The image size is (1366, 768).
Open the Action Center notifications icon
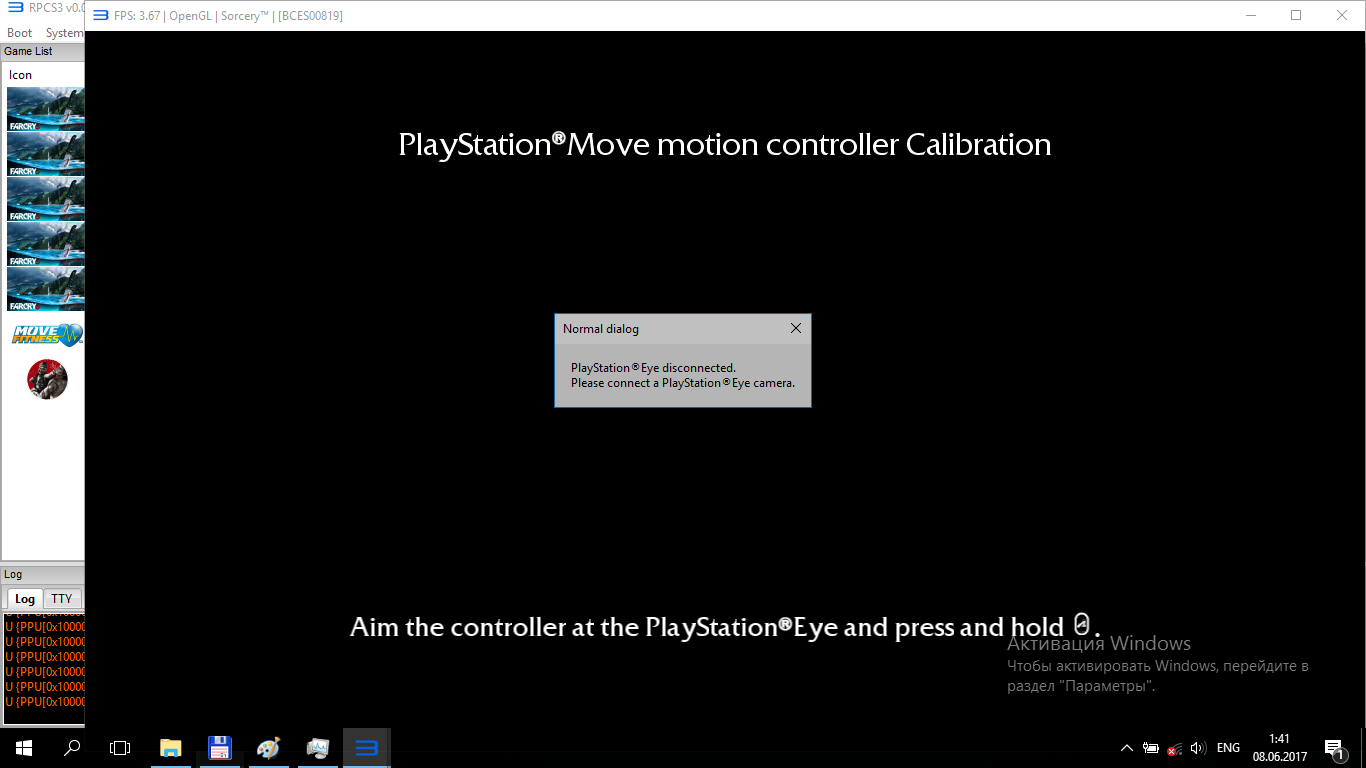(1334, 748)
